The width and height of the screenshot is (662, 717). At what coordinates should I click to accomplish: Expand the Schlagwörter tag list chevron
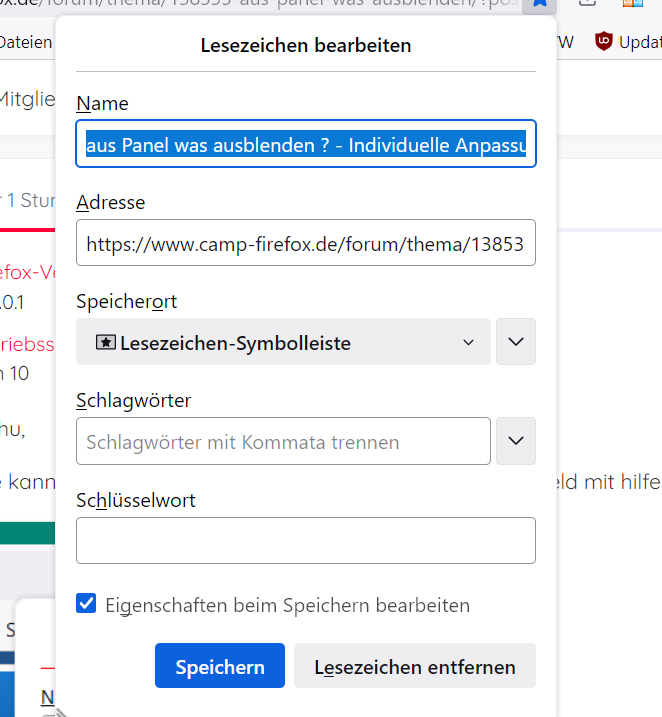516,441
